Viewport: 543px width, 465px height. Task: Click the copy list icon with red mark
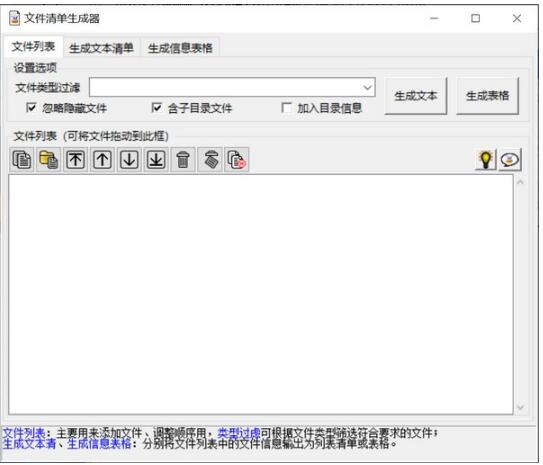pos(237,160)
